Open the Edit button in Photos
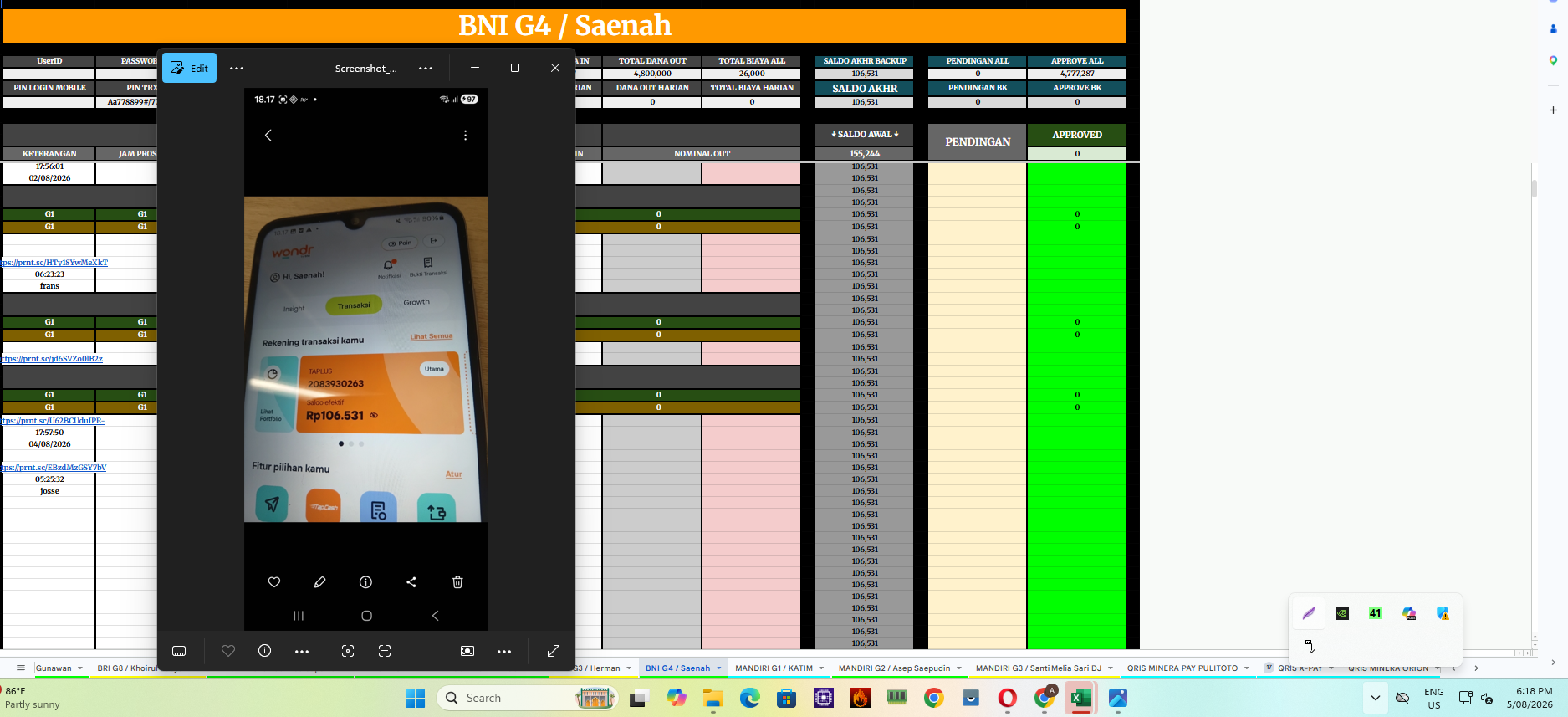This screenshot has width=1568, height=717. (x=189, y=69)
